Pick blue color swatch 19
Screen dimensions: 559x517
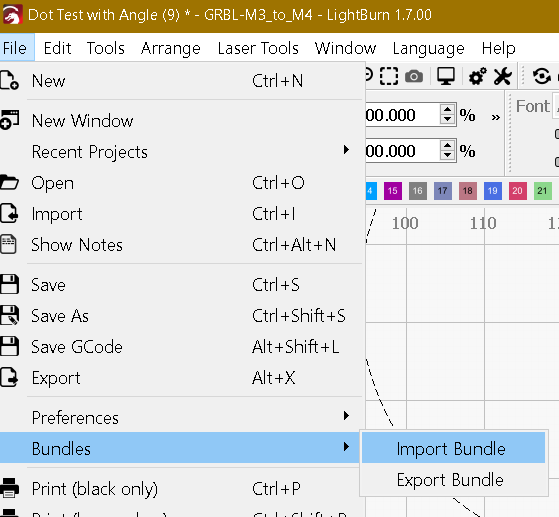coord(493,191)
